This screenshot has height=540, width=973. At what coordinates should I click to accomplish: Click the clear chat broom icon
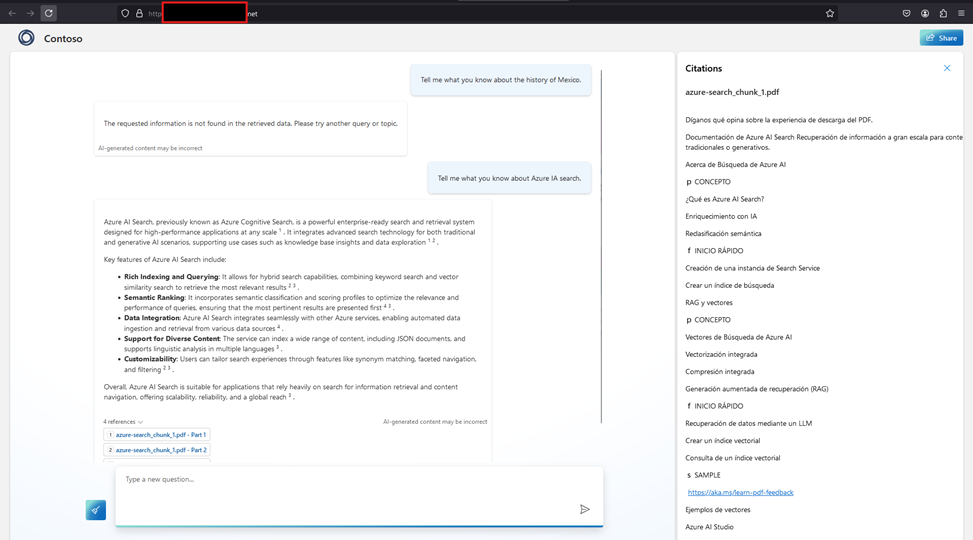click(x=96, y=510)
